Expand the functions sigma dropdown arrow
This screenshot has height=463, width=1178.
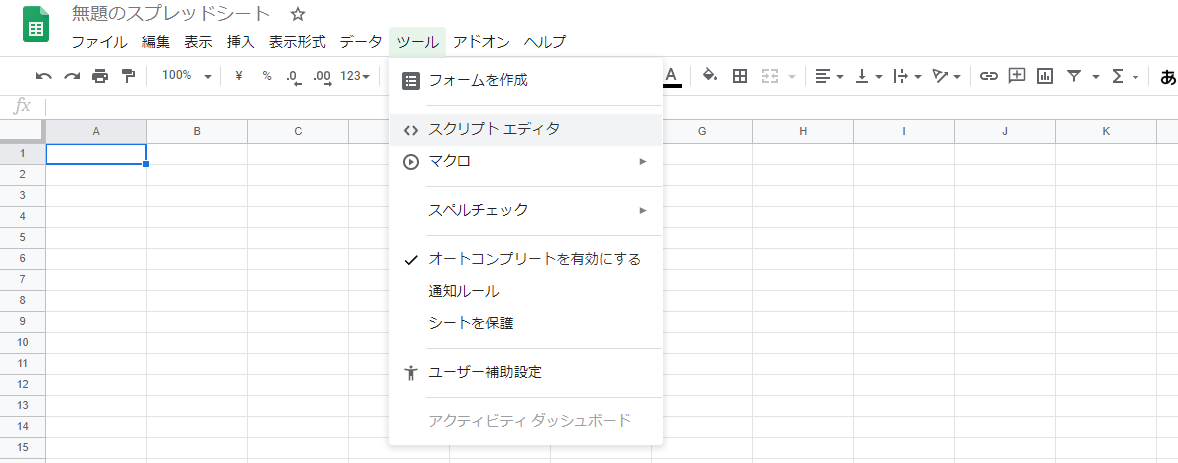pos(1135,77)
